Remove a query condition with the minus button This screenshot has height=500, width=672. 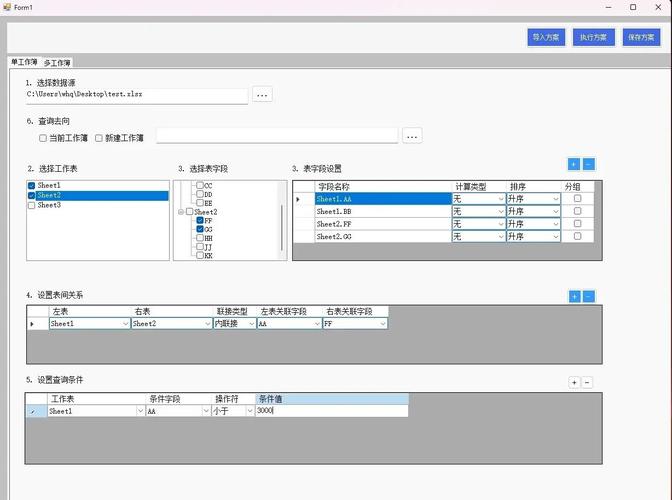coord(587,382)
